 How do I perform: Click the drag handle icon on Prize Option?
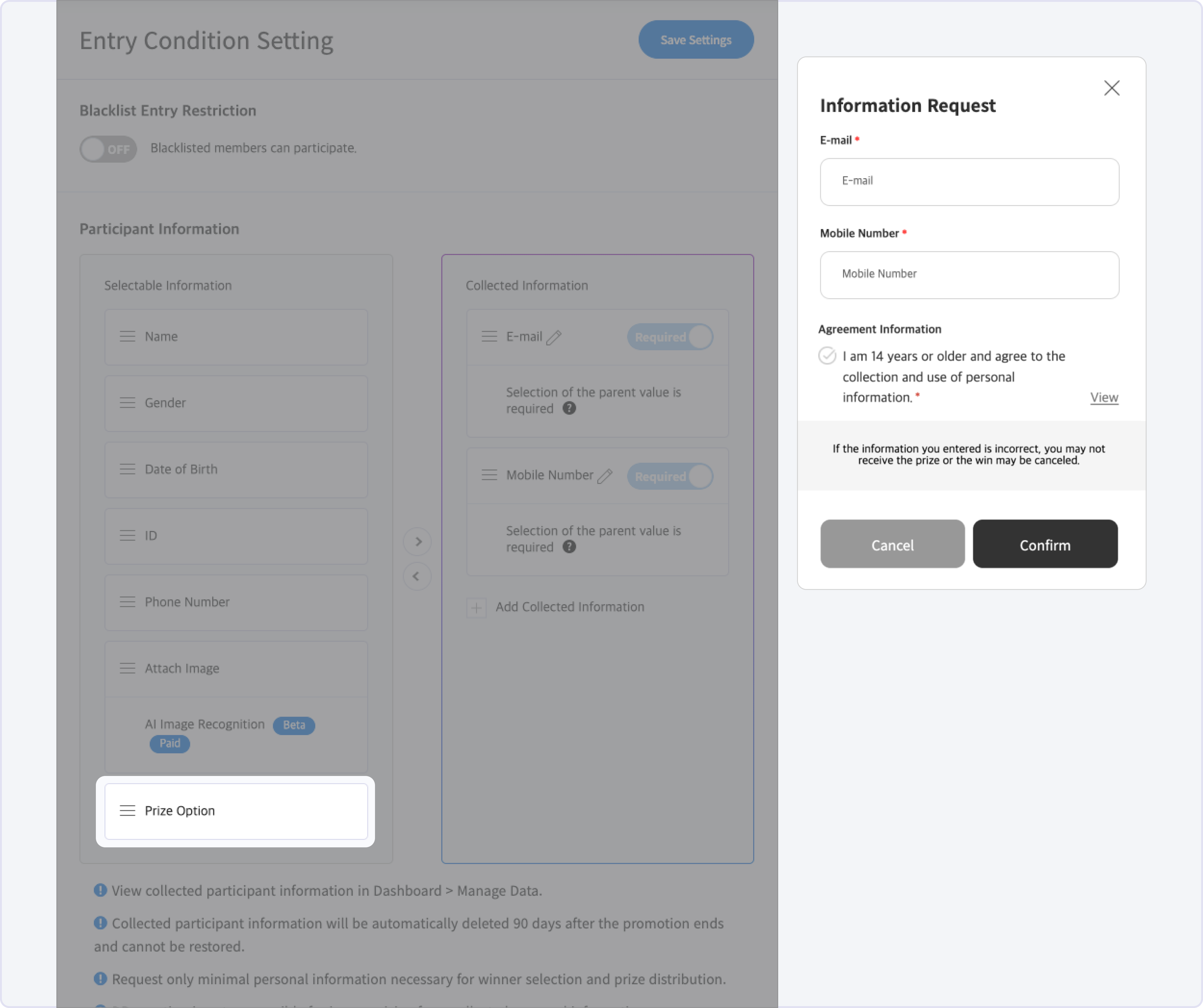pos(127,811)
